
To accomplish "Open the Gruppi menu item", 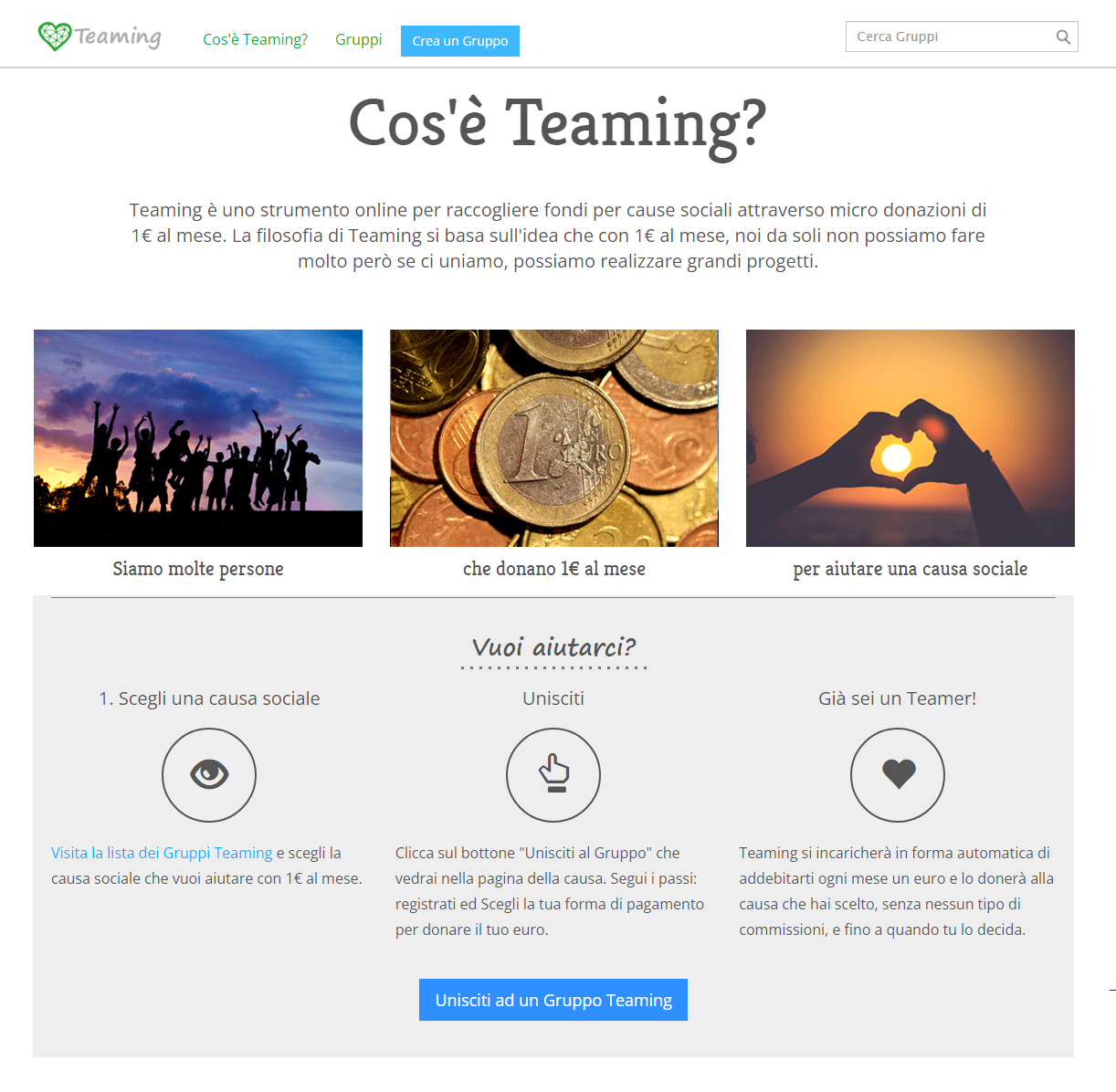I will pyautogui.click(x=358, y=39).
